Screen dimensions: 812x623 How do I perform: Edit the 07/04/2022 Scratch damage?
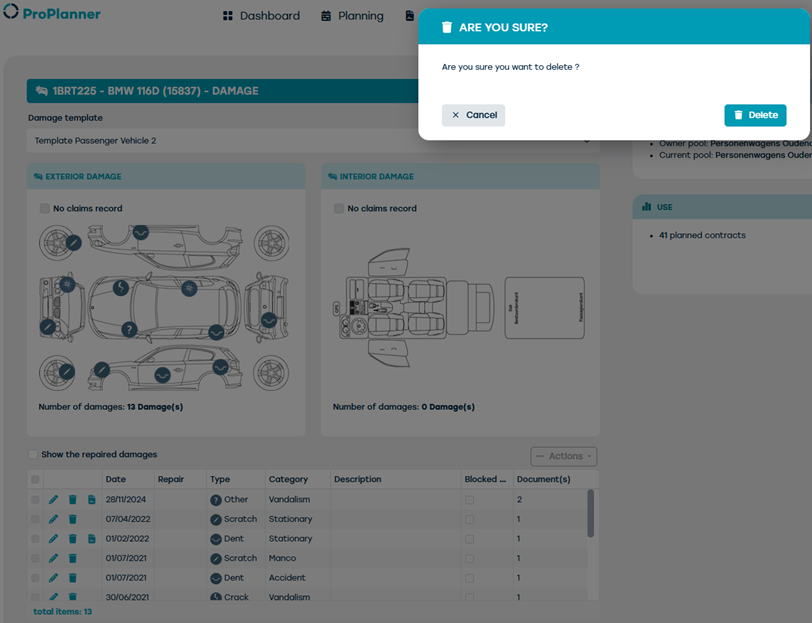pyautogui.click(x=53, y=519)
